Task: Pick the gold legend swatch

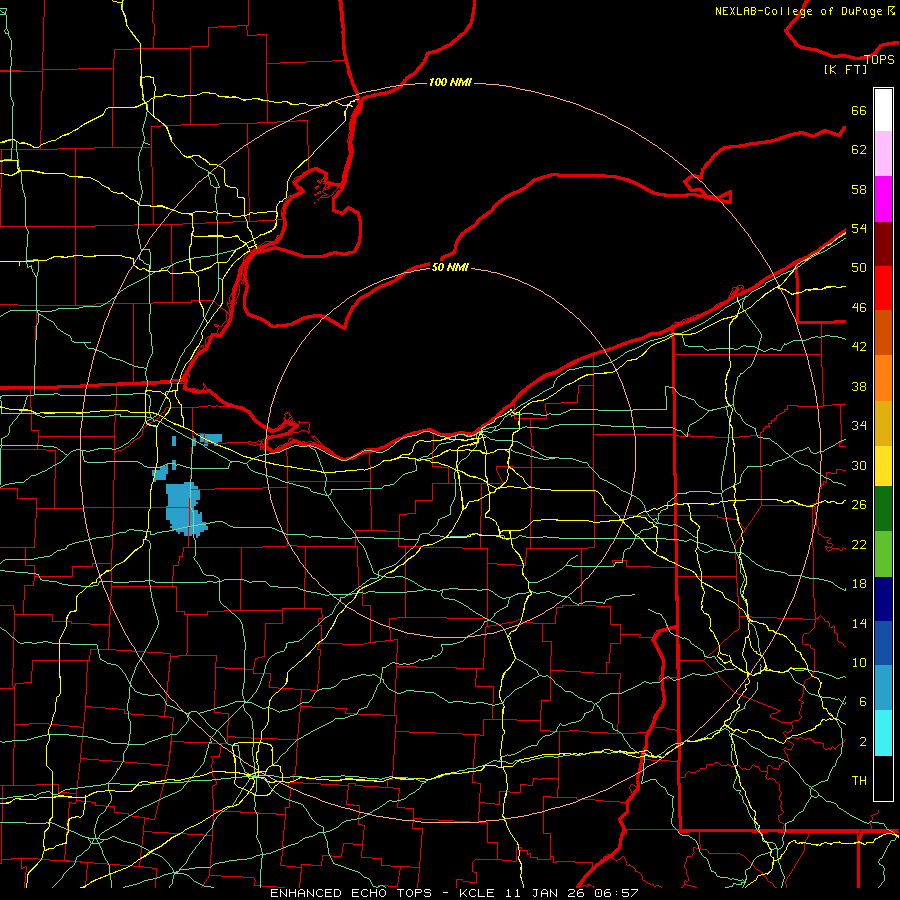Action: pyautogui.click(x=883, y=422)
